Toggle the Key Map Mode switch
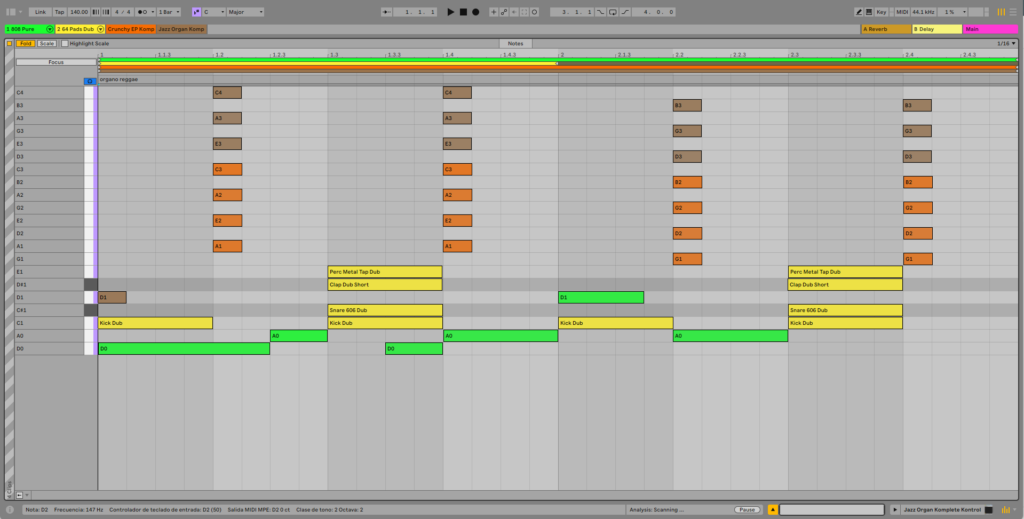Viewport: 1024px width, 519px height. tap(882, 12)
